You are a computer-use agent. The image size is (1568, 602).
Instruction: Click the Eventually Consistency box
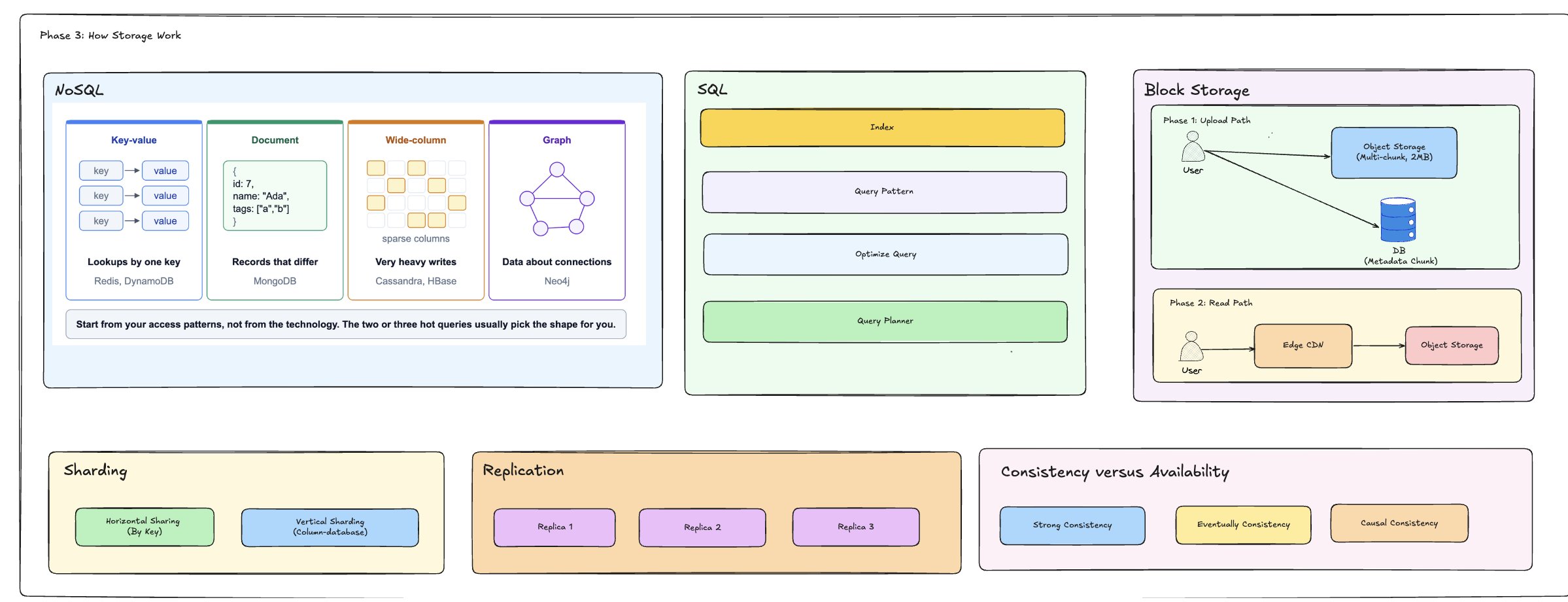1243,525
